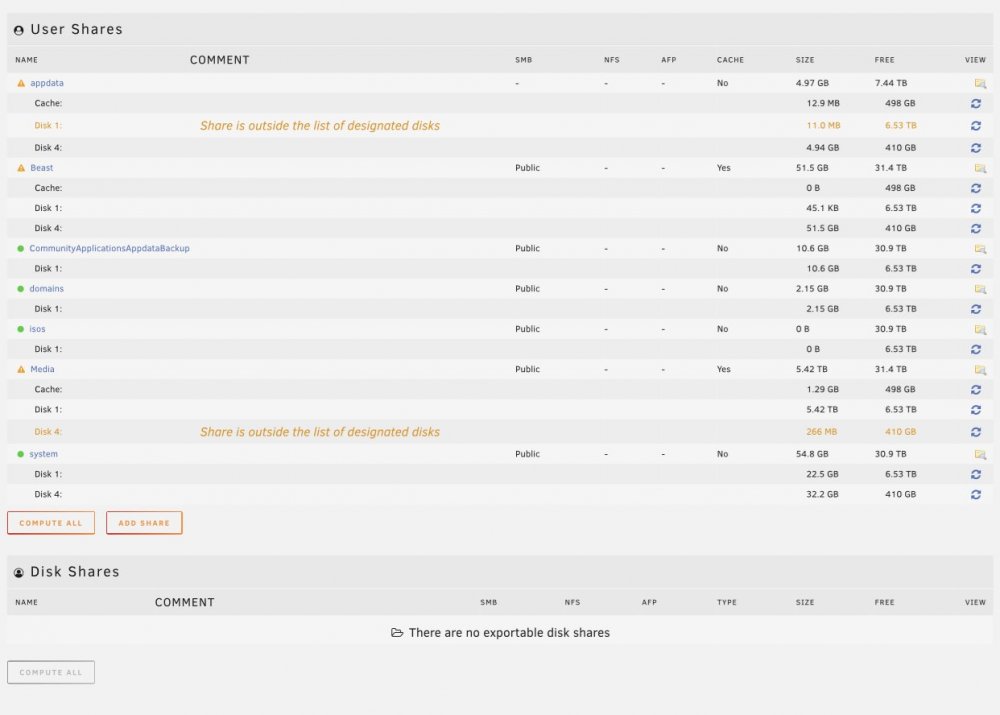This screenshot has height=715, width=1000.
Task: Click greyed Compute All under Disk Shares
Action: click(51, 672)
